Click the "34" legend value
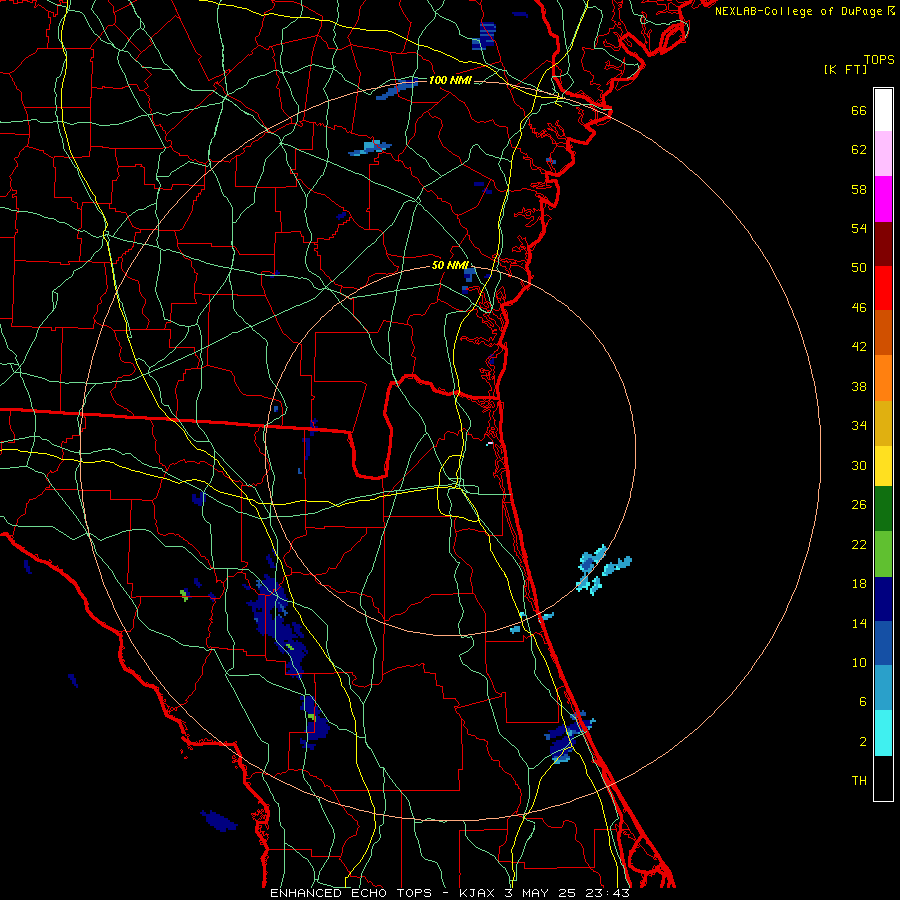Image resolution: width=900 pixels, height=900 pixels. 859,426
